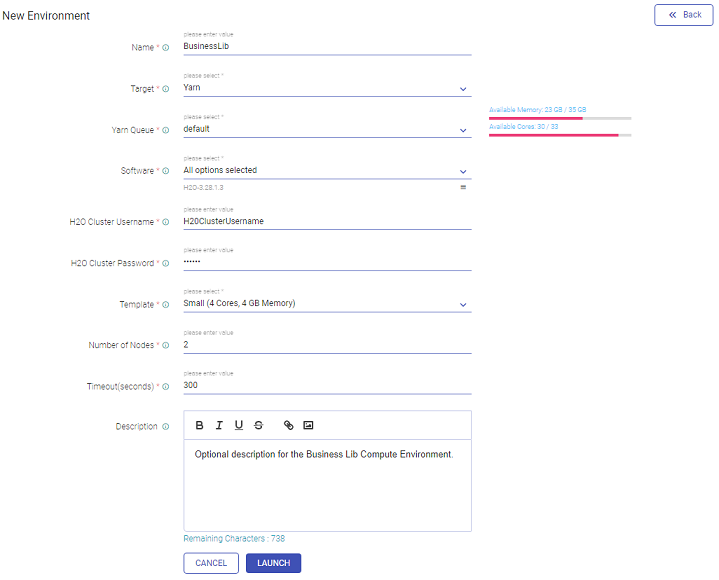
Task: Click the Template info icon
Action: click(166, 304)
